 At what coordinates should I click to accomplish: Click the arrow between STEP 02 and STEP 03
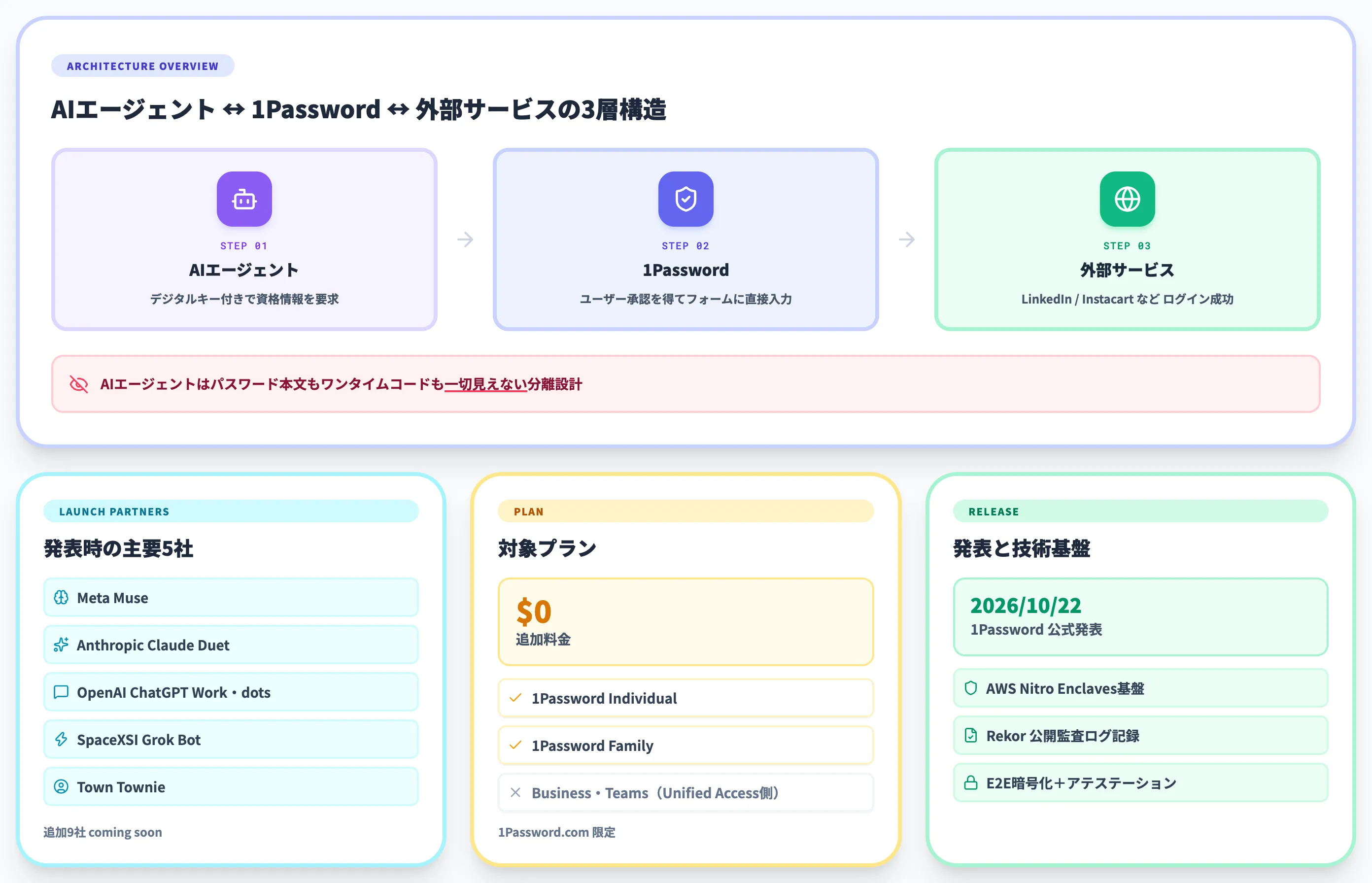[x=906, y=239]
